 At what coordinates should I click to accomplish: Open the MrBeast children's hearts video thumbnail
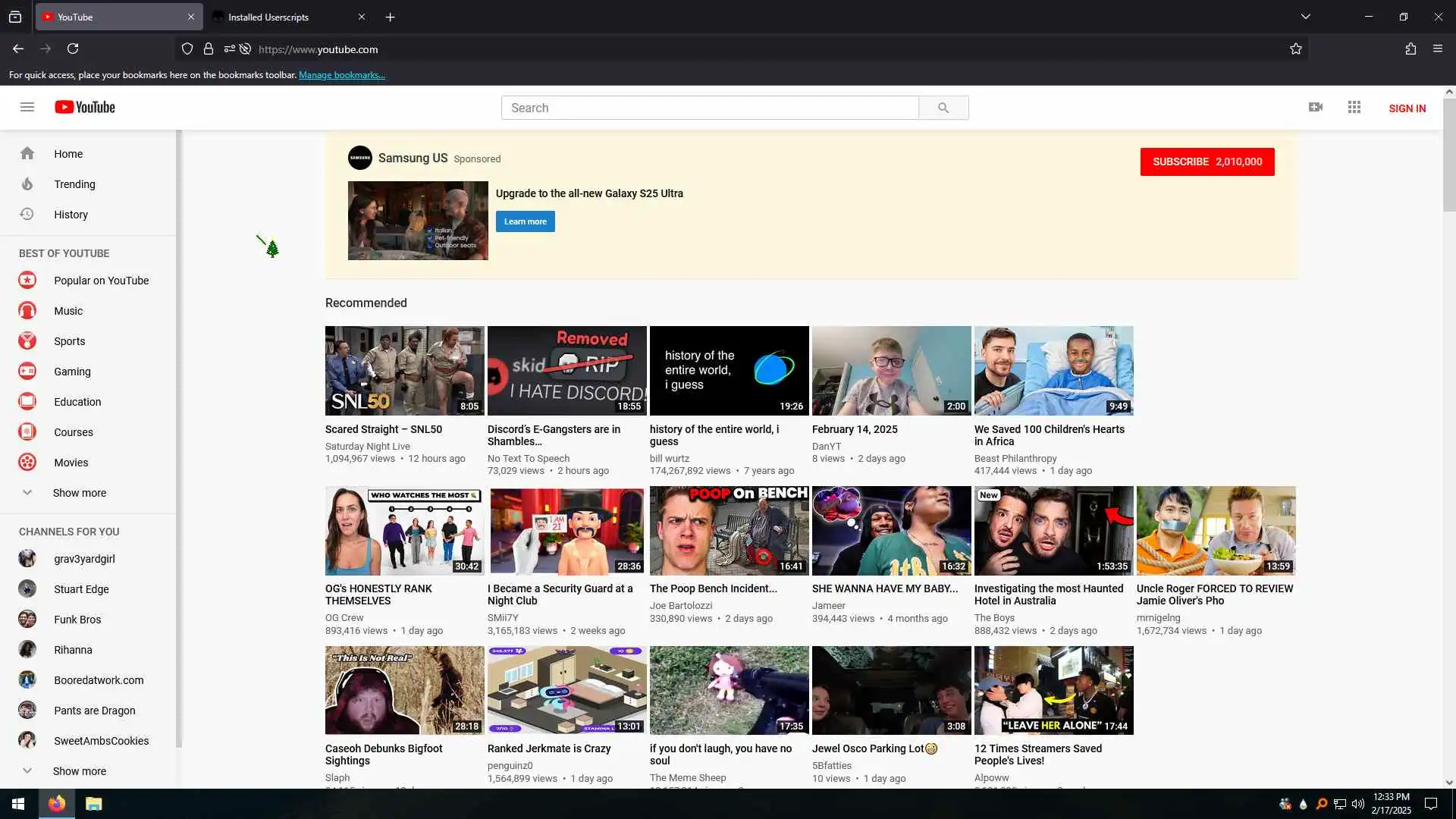click(x=1053, y=371)
